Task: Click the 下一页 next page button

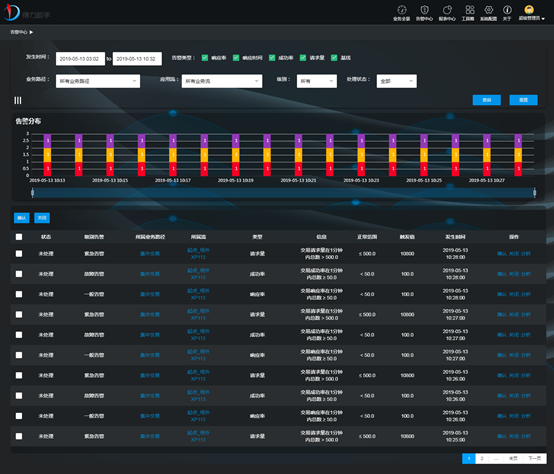Action: point(535,458)
